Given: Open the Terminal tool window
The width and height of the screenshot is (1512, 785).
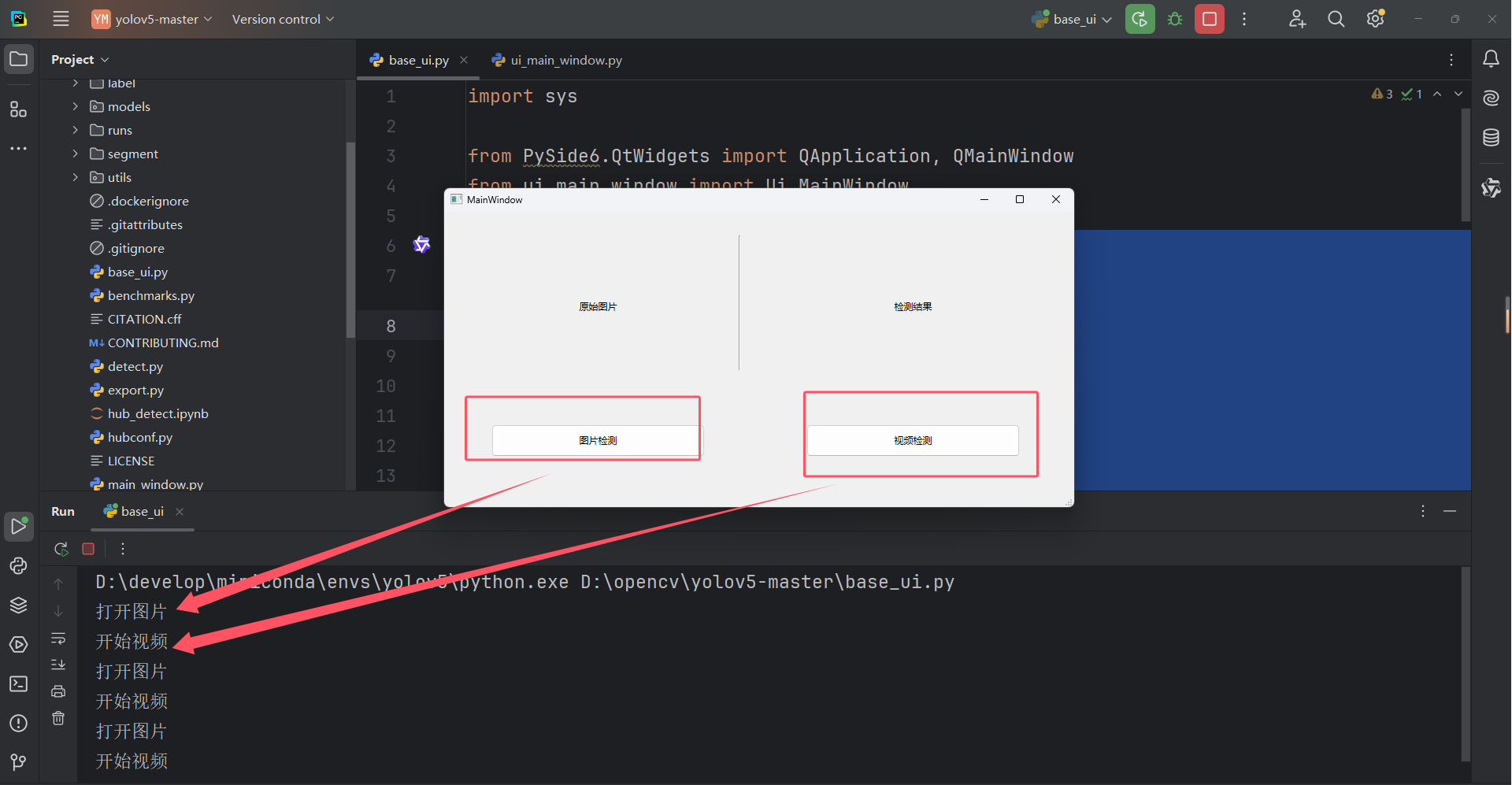Looking at the screenshot, I should click(18, 683).
